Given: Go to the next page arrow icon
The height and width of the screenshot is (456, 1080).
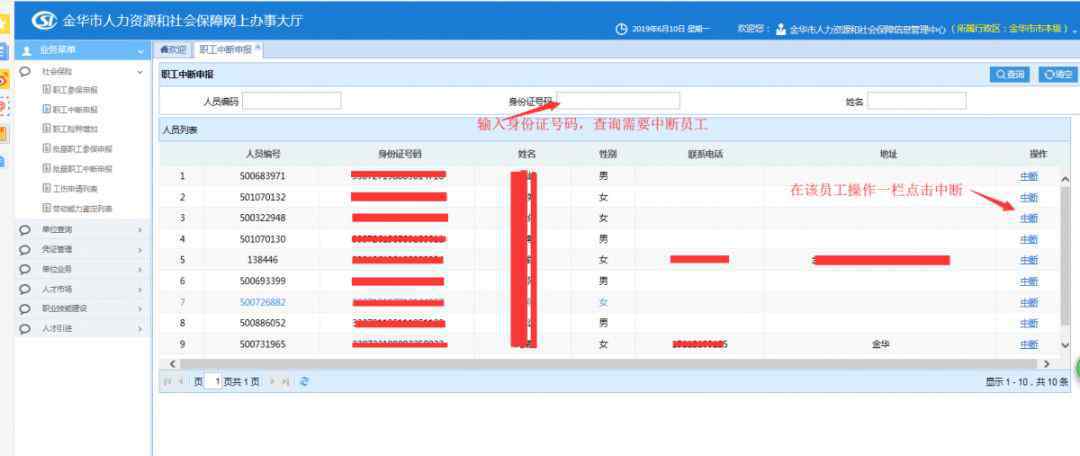Looking at the screenshot, I should tap(271, 382).
